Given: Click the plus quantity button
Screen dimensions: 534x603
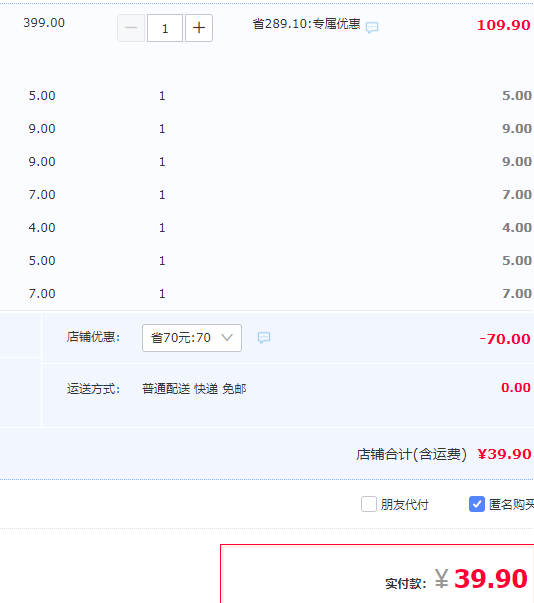Looking at the screenshot, I should click(x=199, y=28).
